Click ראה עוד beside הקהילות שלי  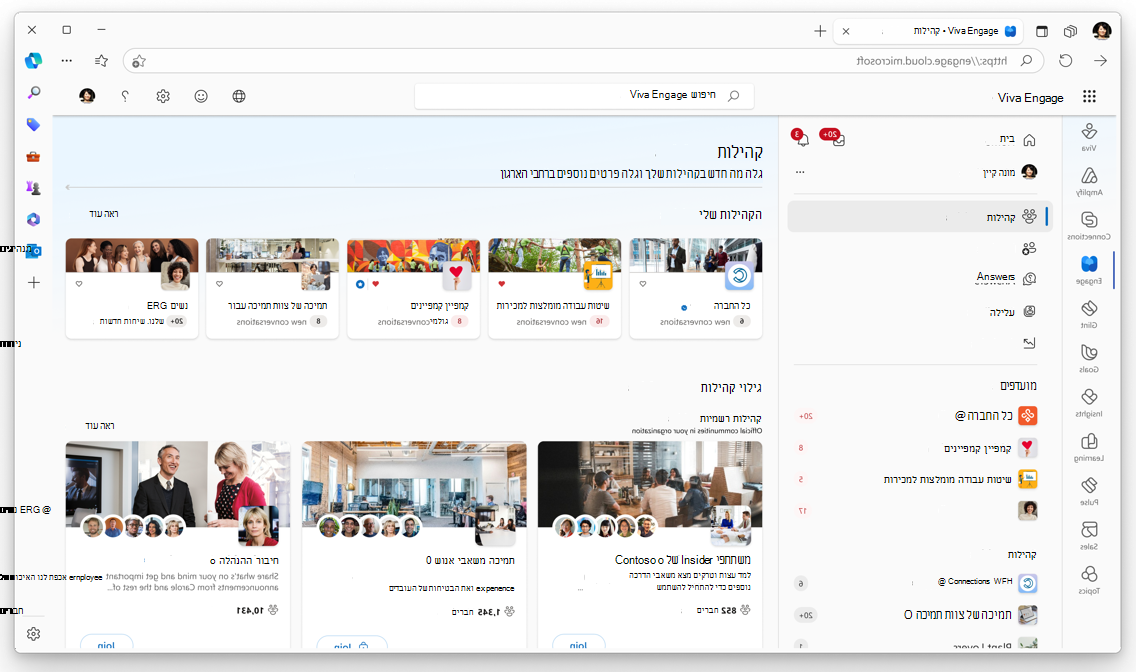(104, 214)
